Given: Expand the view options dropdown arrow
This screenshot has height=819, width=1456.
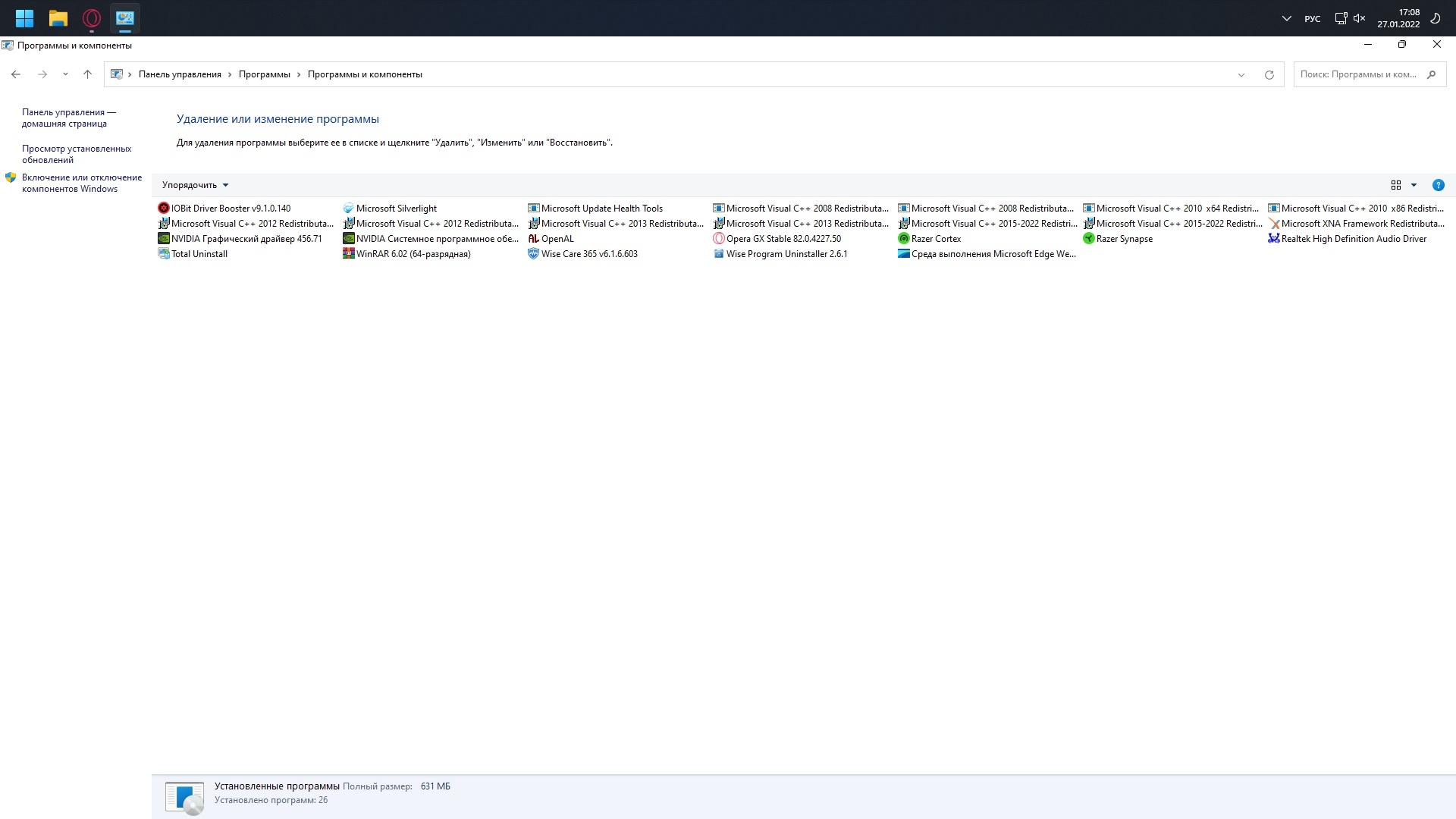Looking at the screenshot, I should [1414, 185].
